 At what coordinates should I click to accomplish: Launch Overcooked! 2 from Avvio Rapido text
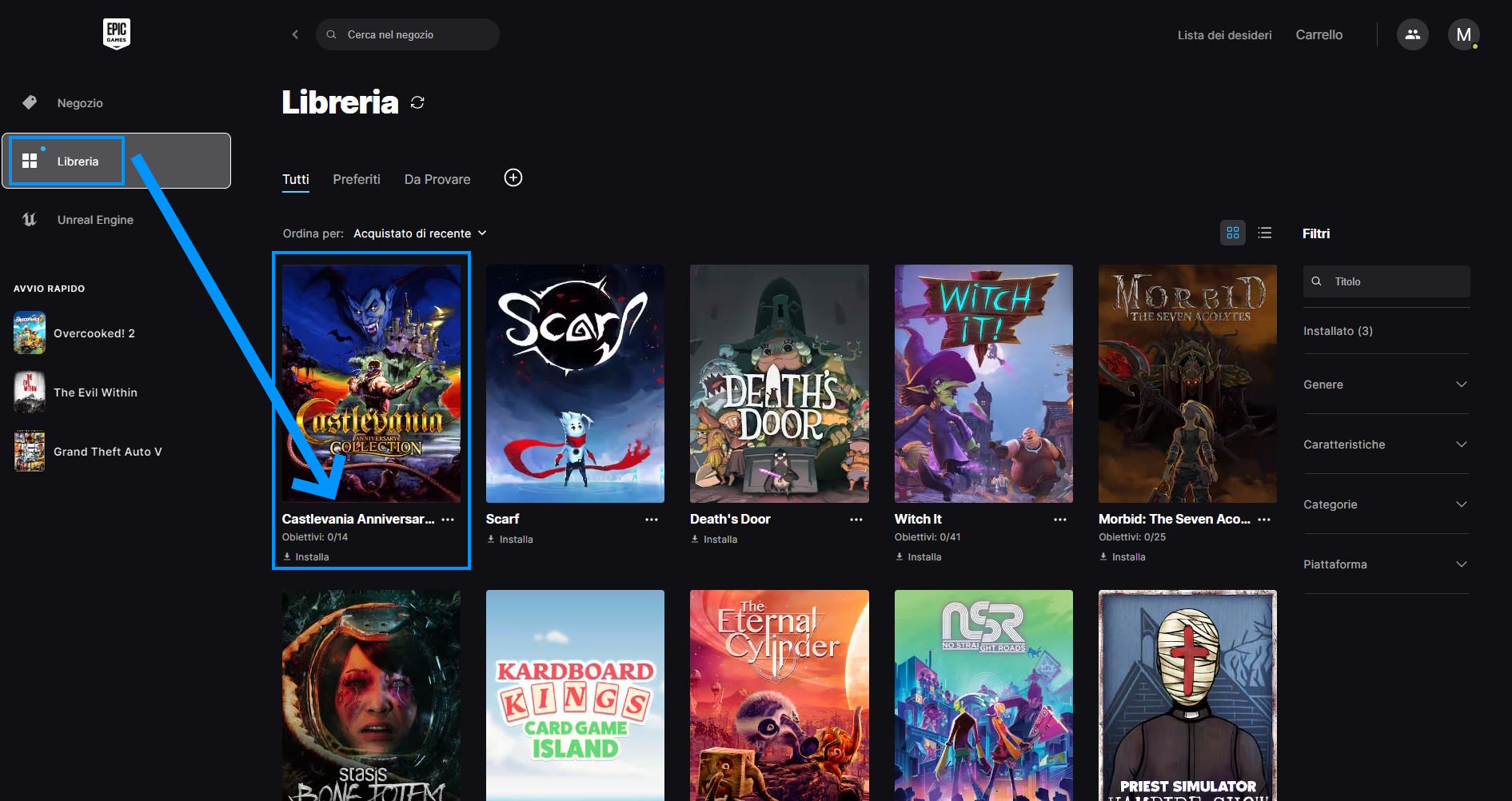(x=94, y=333)
